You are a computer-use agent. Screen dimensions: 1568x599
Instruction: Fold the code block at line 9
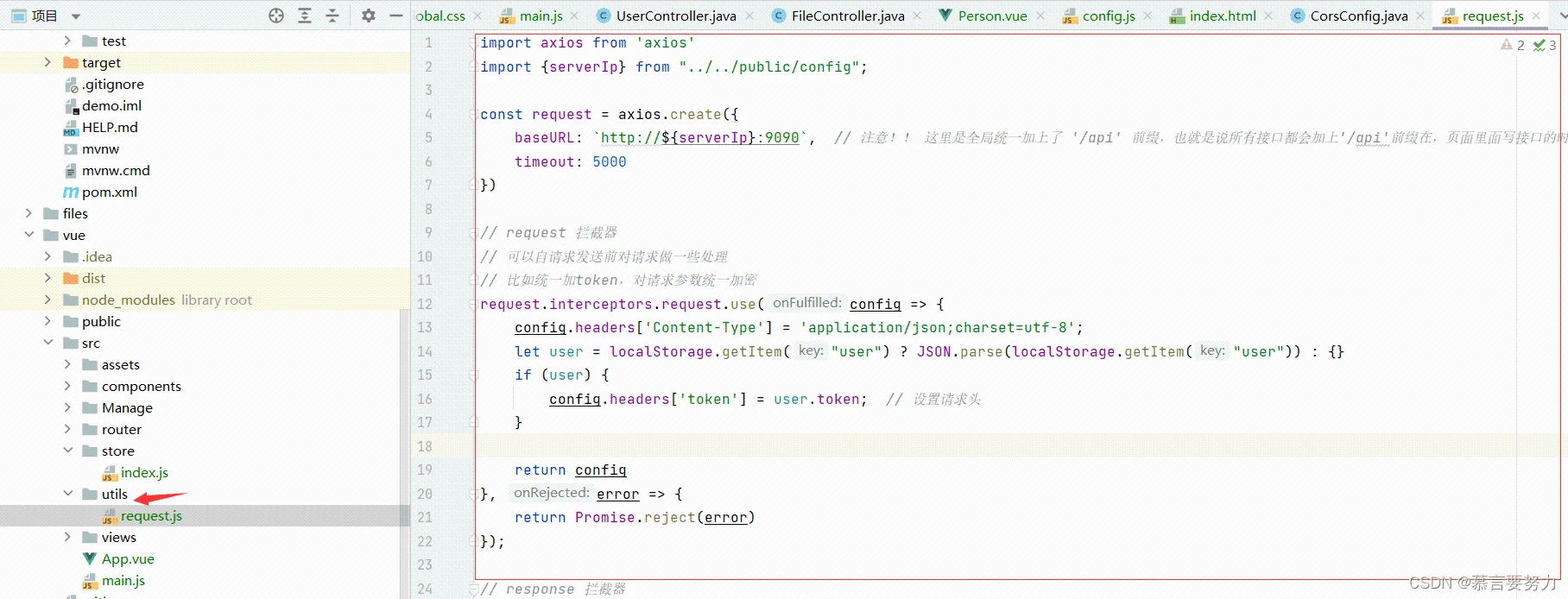tap(473, 233)
